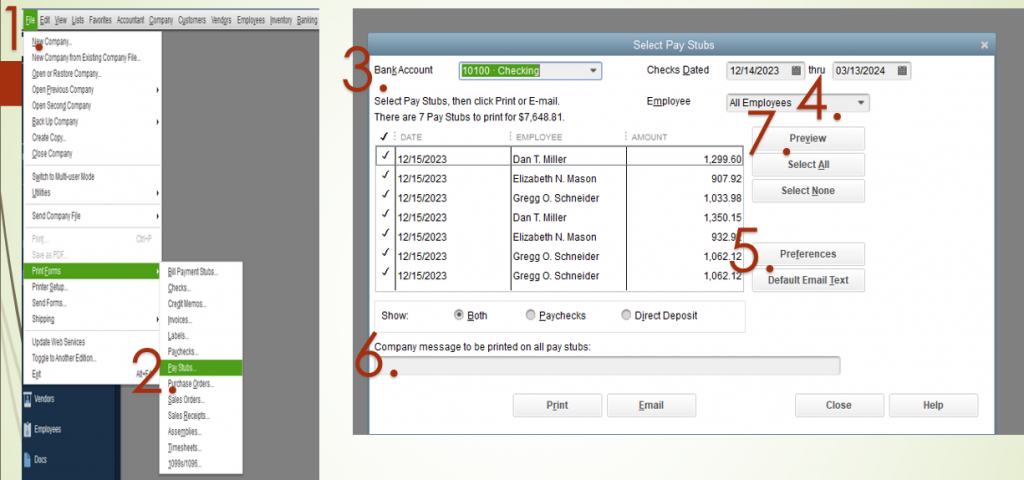Click the amount cell 907.92
Viewport: 1024px width, 480px height.
[x=684, y=178]
